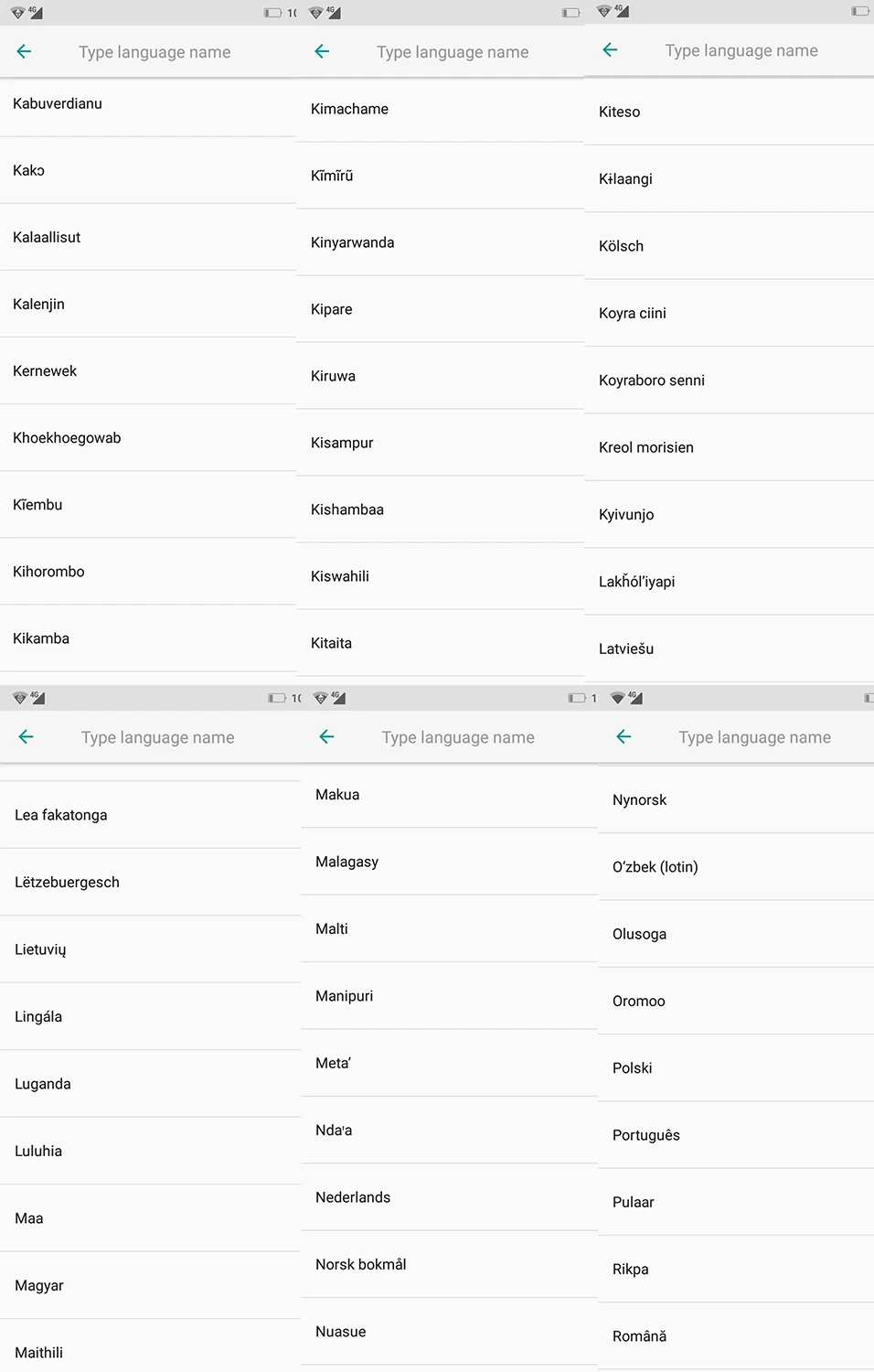
Task: Choose Kiswahili from the list
Action: [441, 576]
